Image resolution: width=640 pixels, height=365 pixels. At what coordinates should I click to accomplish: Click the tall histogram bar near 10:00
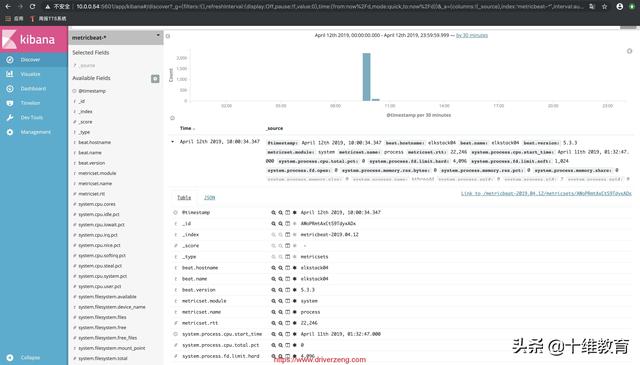coord(367,77)
